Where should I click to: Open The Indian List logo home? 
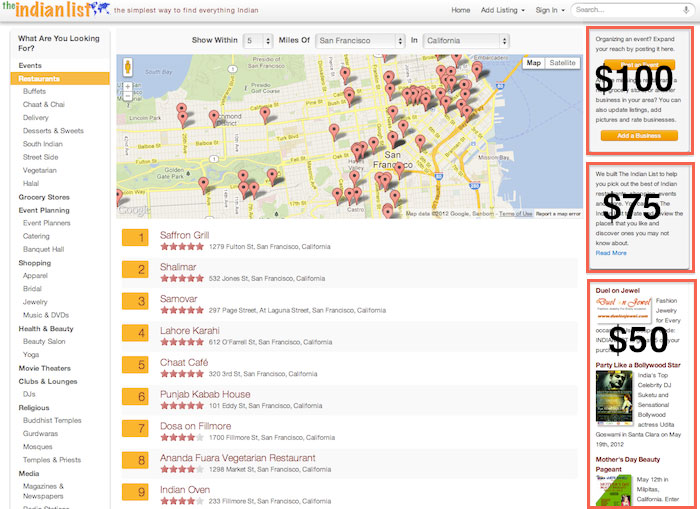[x=55, y=9]
